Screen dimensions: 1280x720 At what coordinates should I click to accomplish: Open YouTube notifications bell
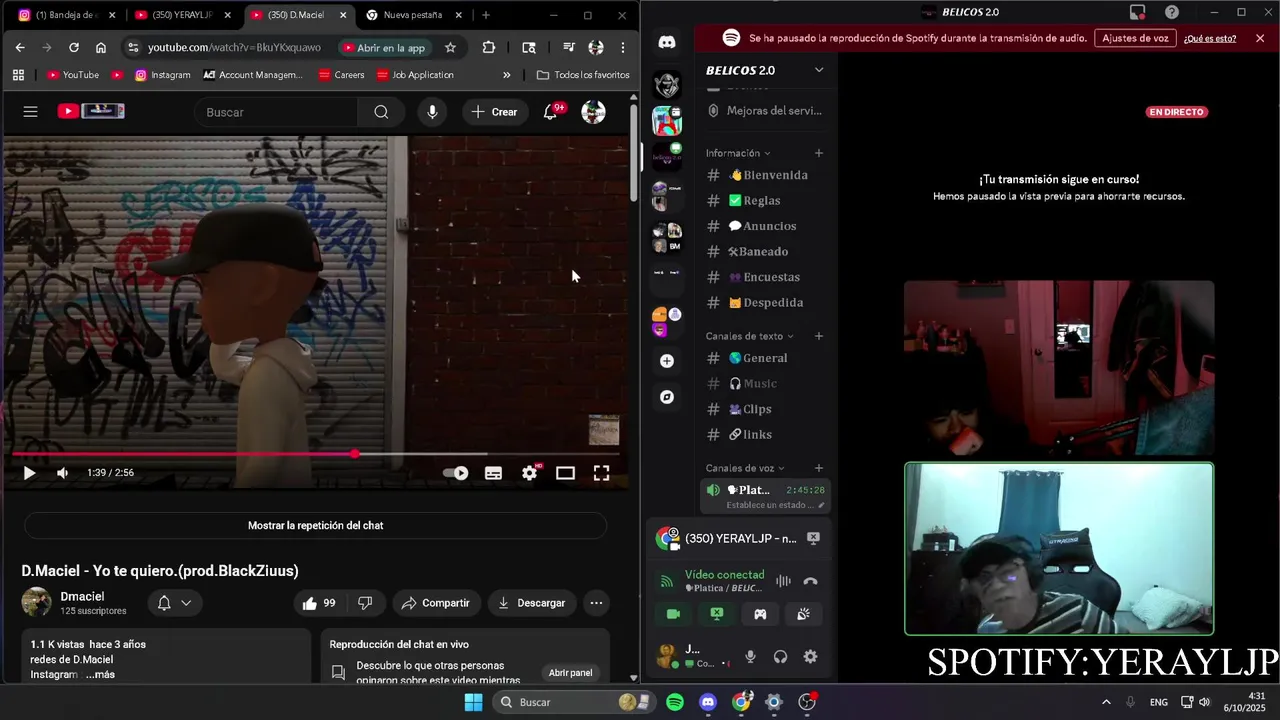(x=550, y=112)
